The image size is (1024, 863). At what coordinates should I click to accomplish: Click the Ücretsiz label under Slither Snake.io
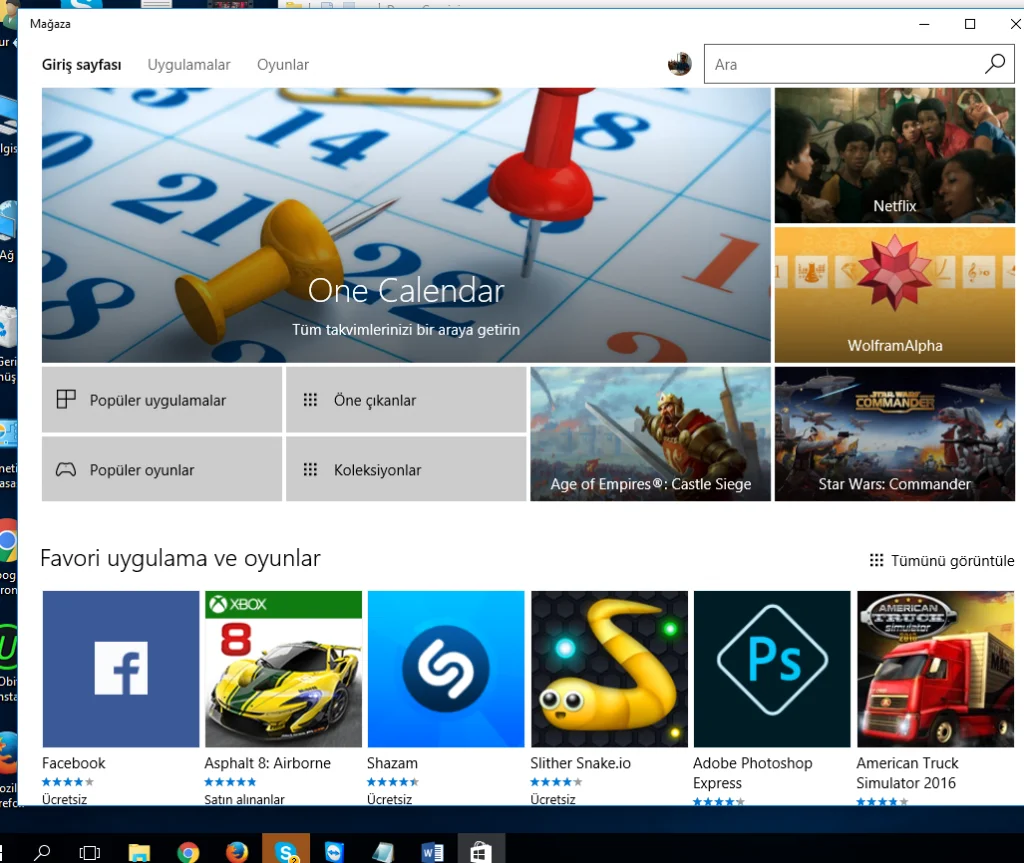[x=553, y=800]
